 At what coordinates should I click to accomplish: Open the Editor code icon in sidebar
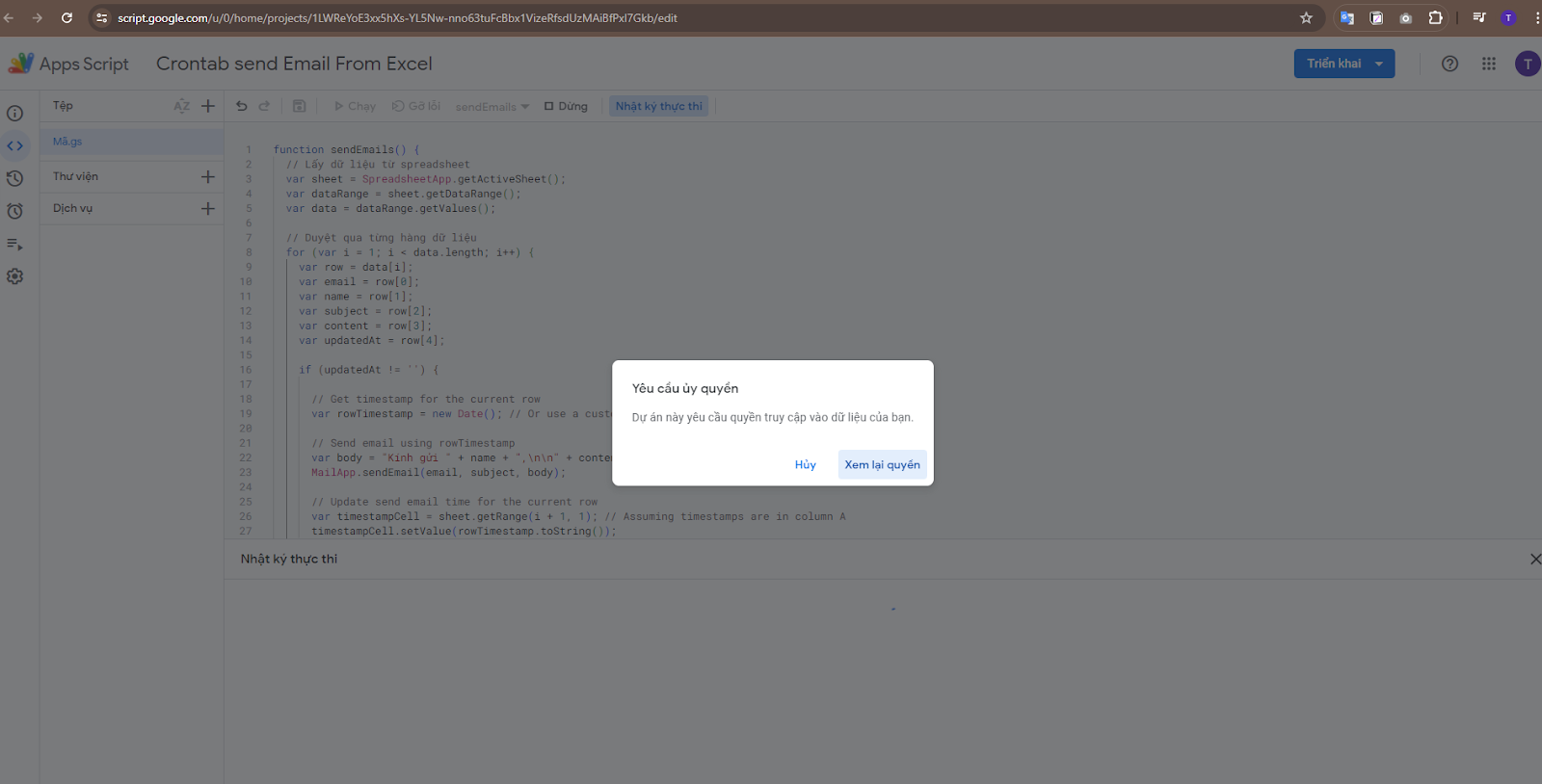(x=14, y=146)
